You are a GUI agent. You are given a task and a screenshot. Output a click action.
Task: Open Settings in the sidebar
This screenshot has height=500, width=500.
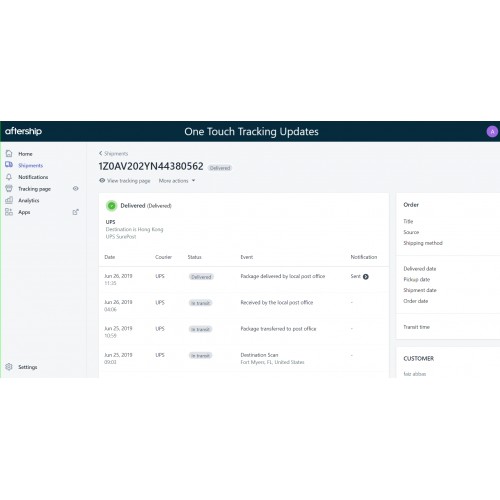coord(28,367)
